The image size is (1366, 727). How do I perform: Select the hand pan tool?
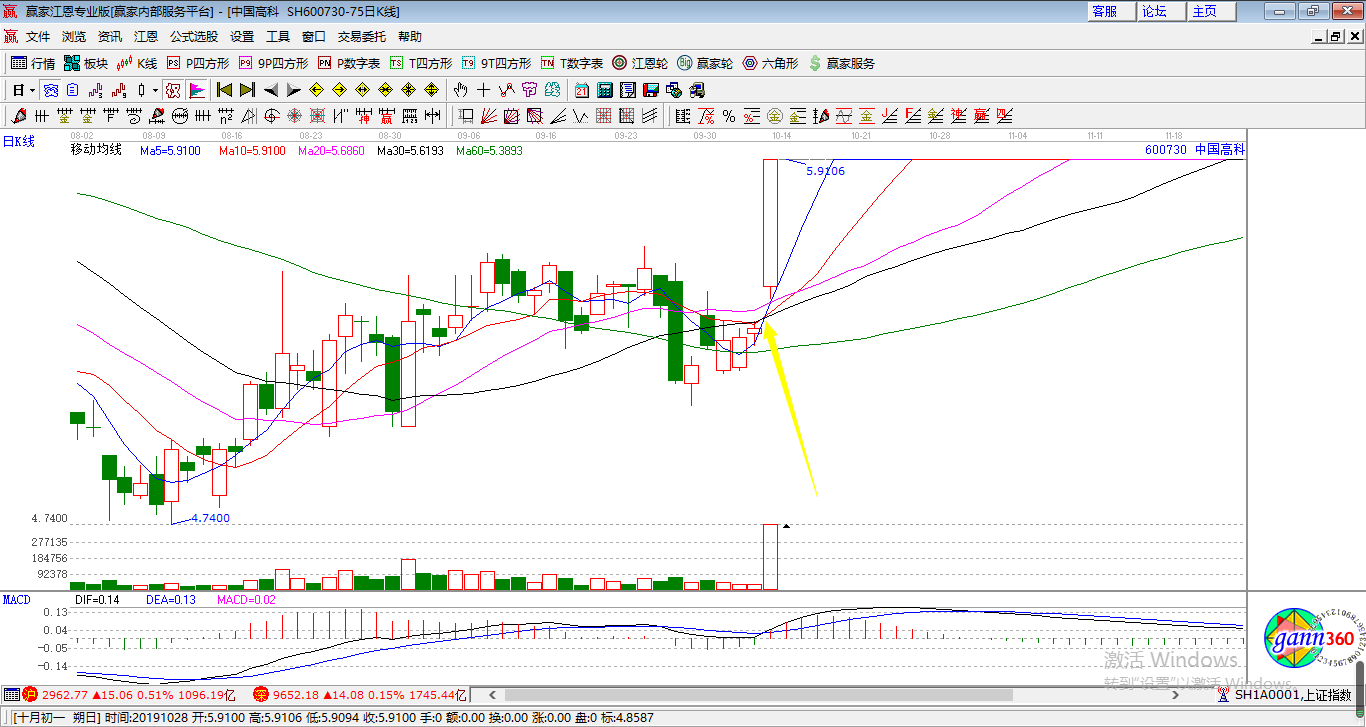click(x=459, y=90)
